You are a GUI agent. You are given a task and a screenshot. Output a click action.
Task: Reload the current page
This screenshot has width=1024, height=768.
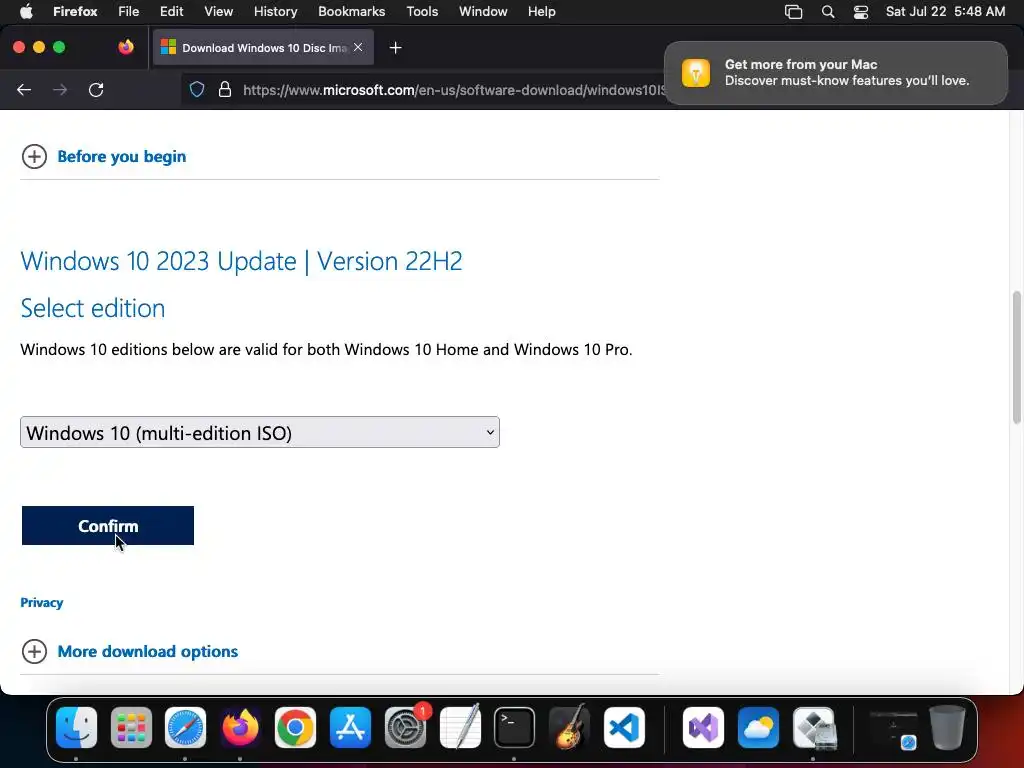pos(96,89)
